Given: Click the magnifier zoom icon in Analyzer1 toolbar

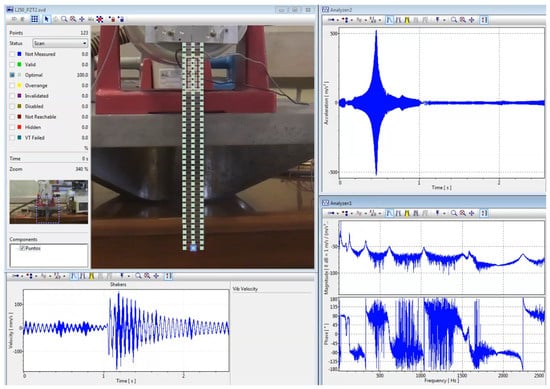Looking at the screenshot, I should pos(454,213).
